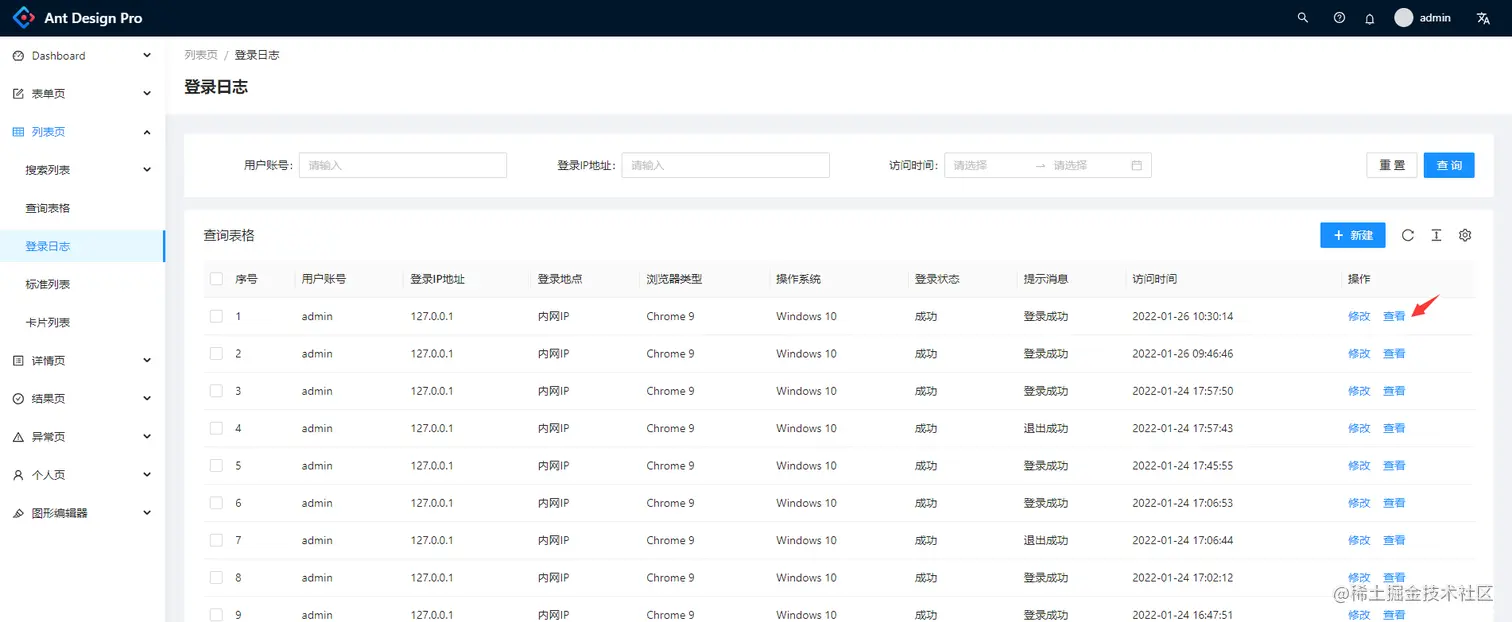Click the Dashboard gauge icon

coord(18,56)
